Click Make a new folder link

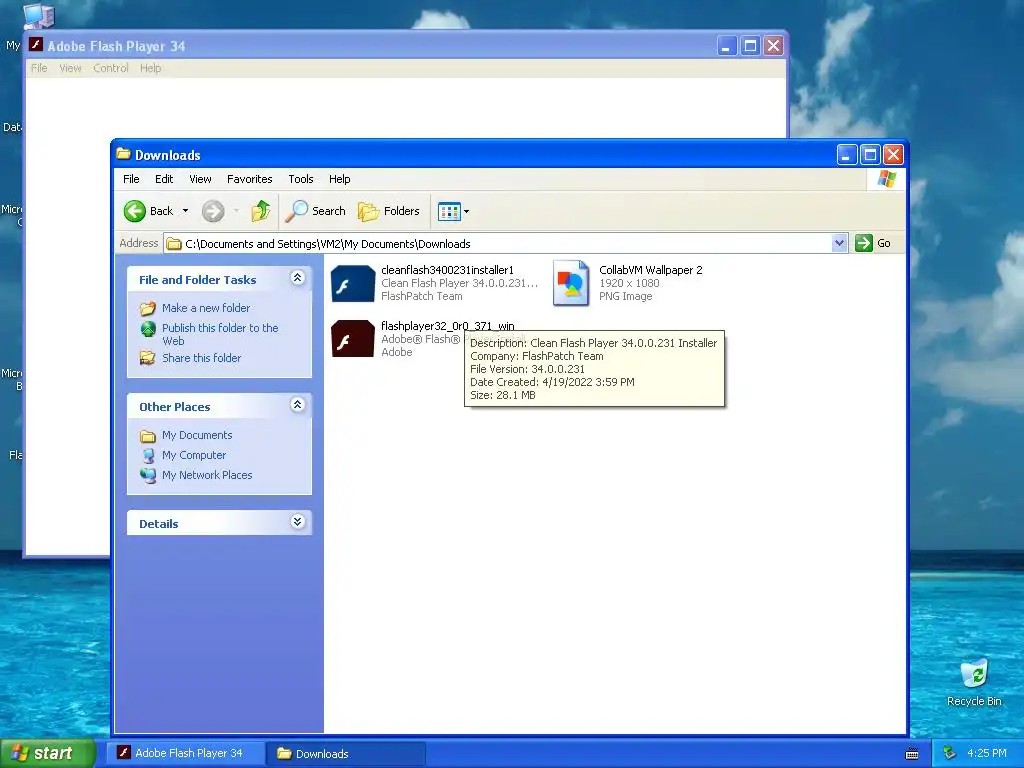(206, 308)
